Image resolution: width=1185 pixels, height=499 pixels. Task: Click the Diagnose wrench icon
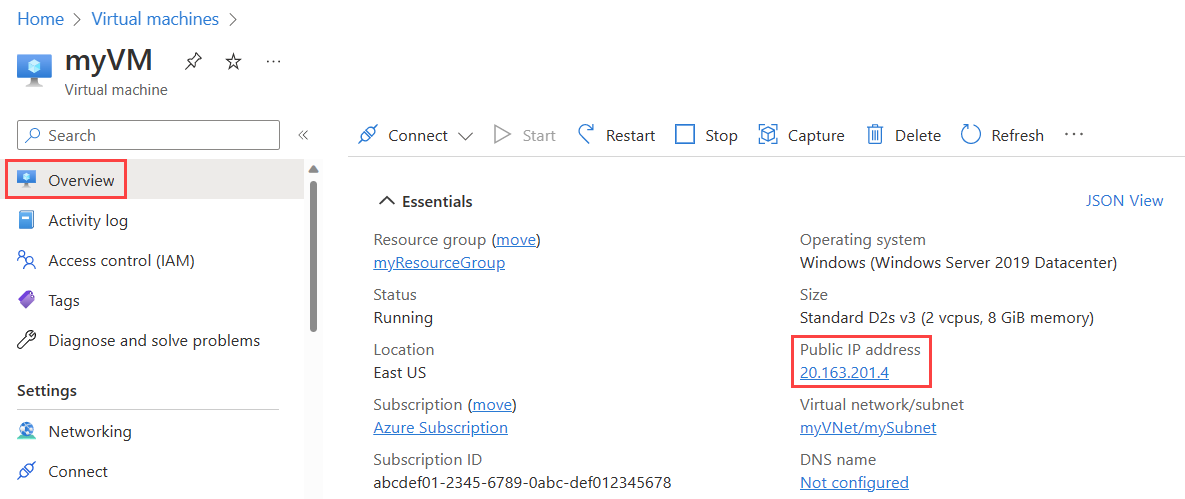pos(26,340)
